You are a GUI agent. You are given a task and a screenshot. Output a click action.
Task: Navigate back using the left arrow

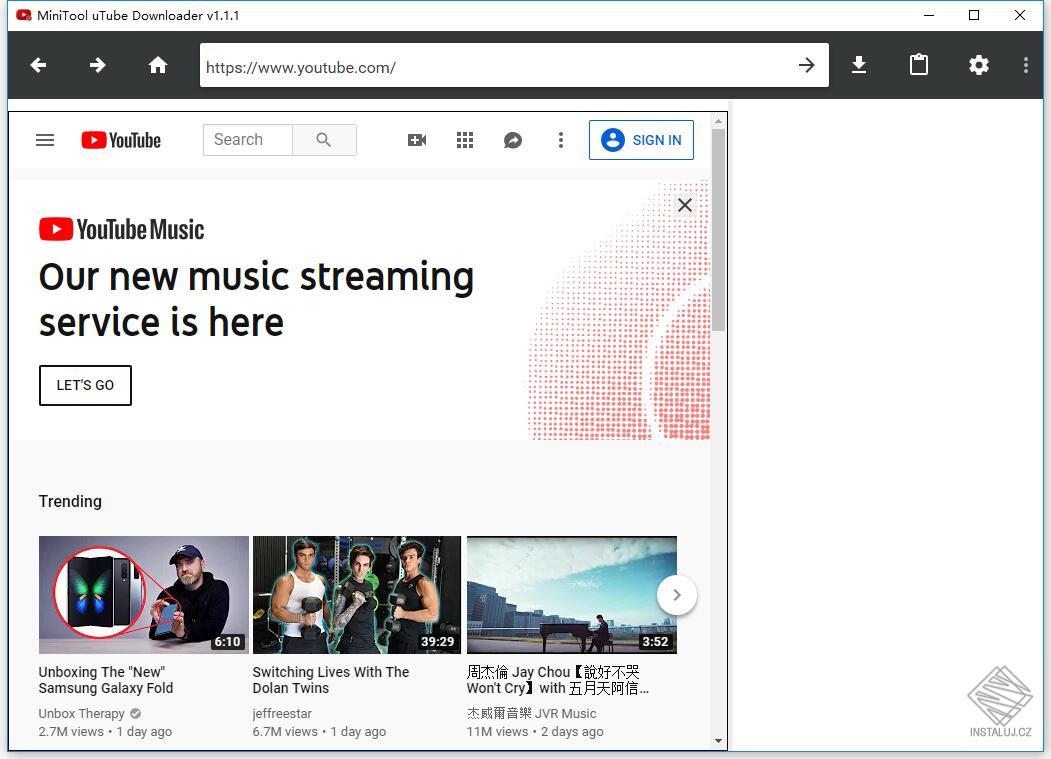38,65
